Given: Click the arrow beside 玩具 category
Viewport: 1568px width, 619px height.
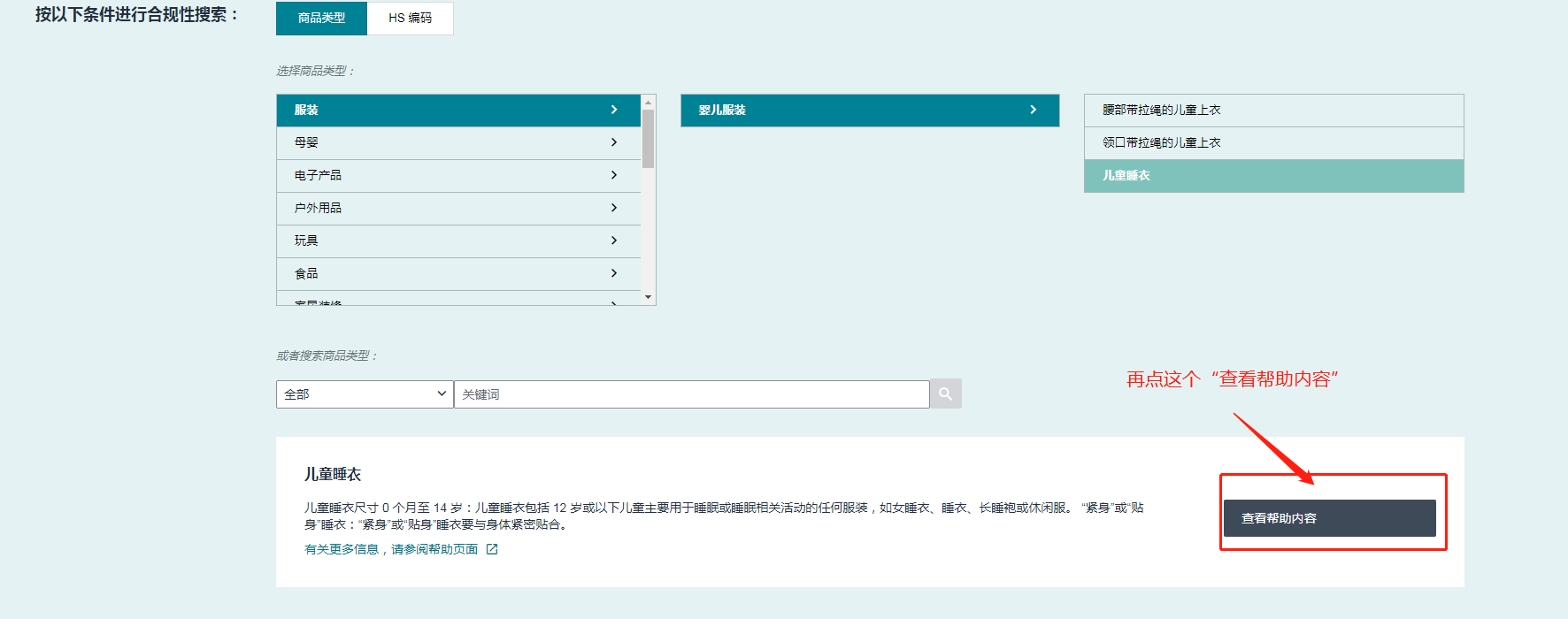Looking at the screenshot, I should click(x=614, y=241).
